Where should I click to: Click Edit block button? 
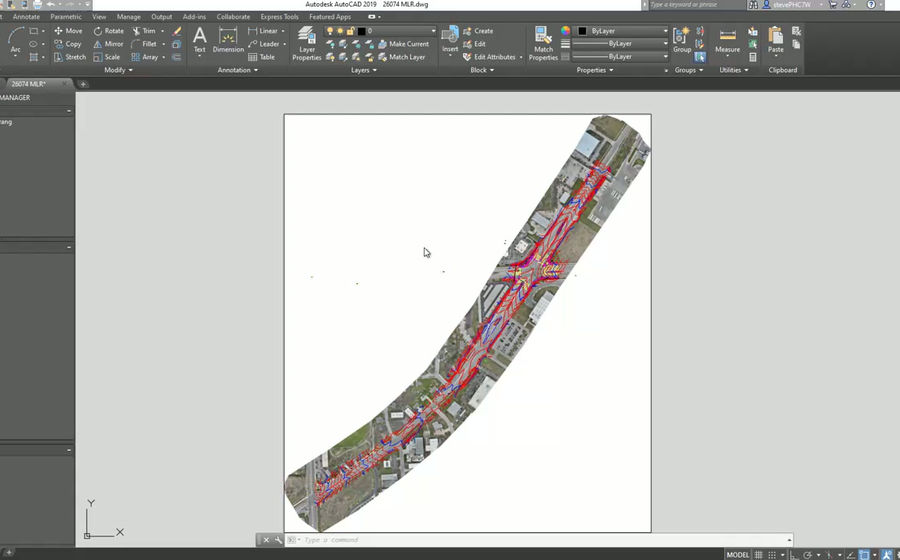coord(475,44)
